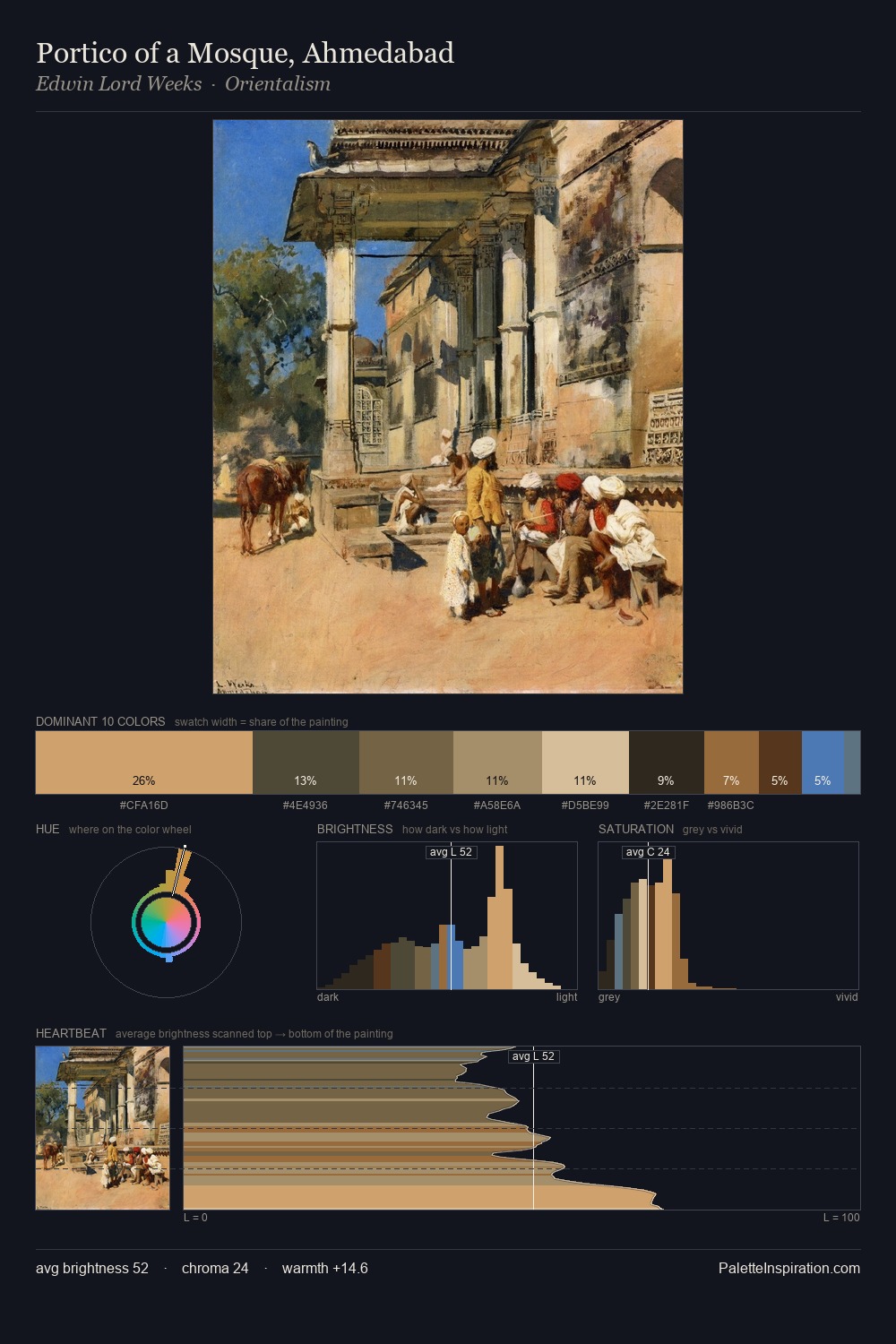896x1344 pixels.
Task: Click the "SATURATION" section heading
Action: coord(636,829)
